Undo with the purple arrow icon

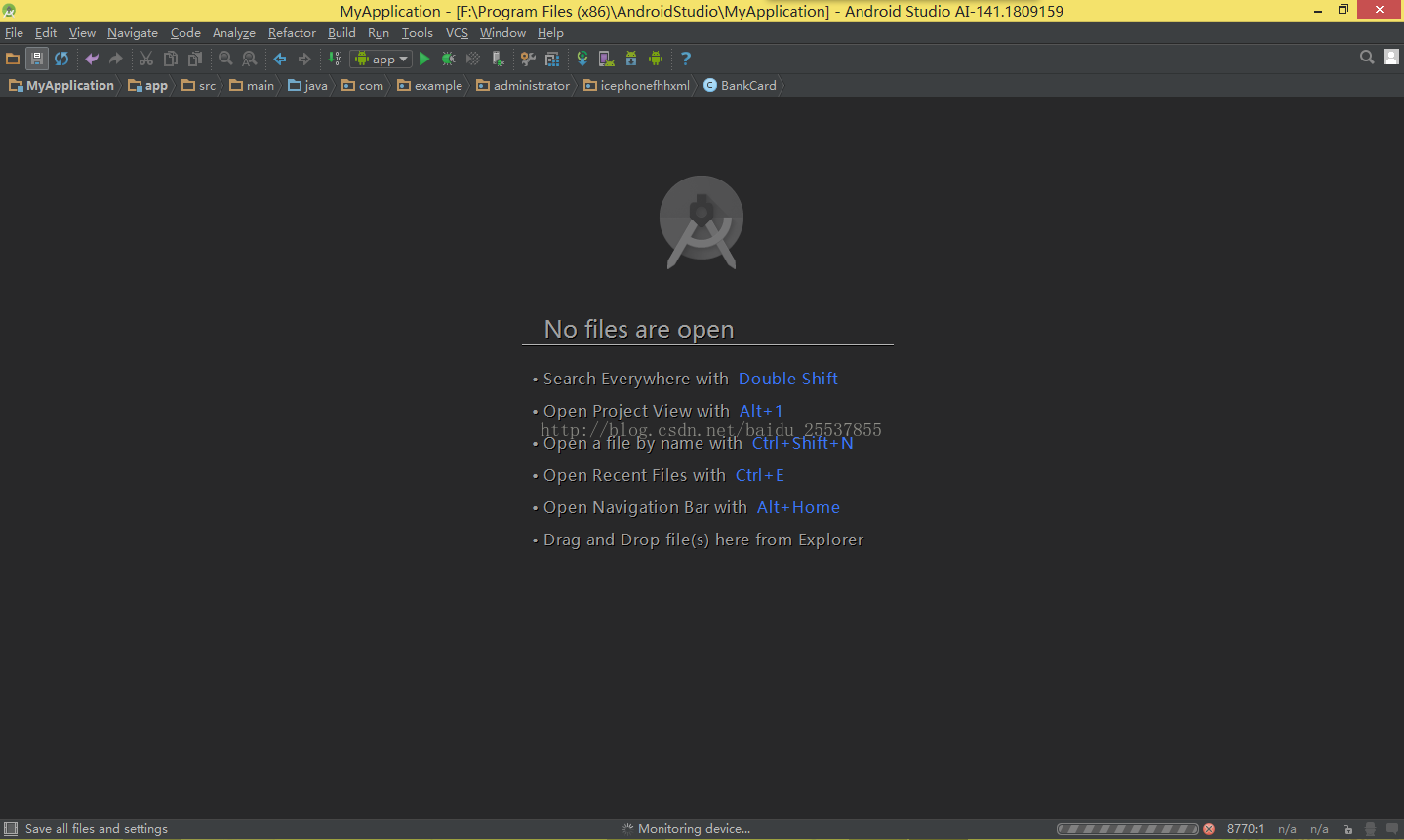92,59
